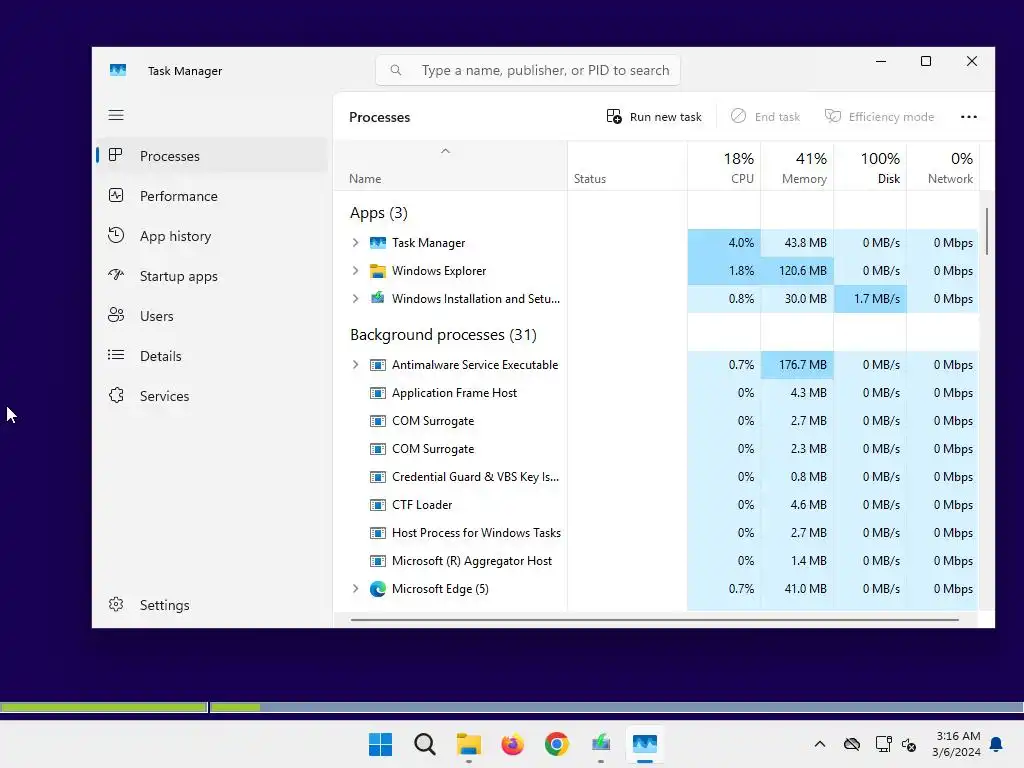Open the Services page
This screenshot has height=768, width=1024.
212,396
